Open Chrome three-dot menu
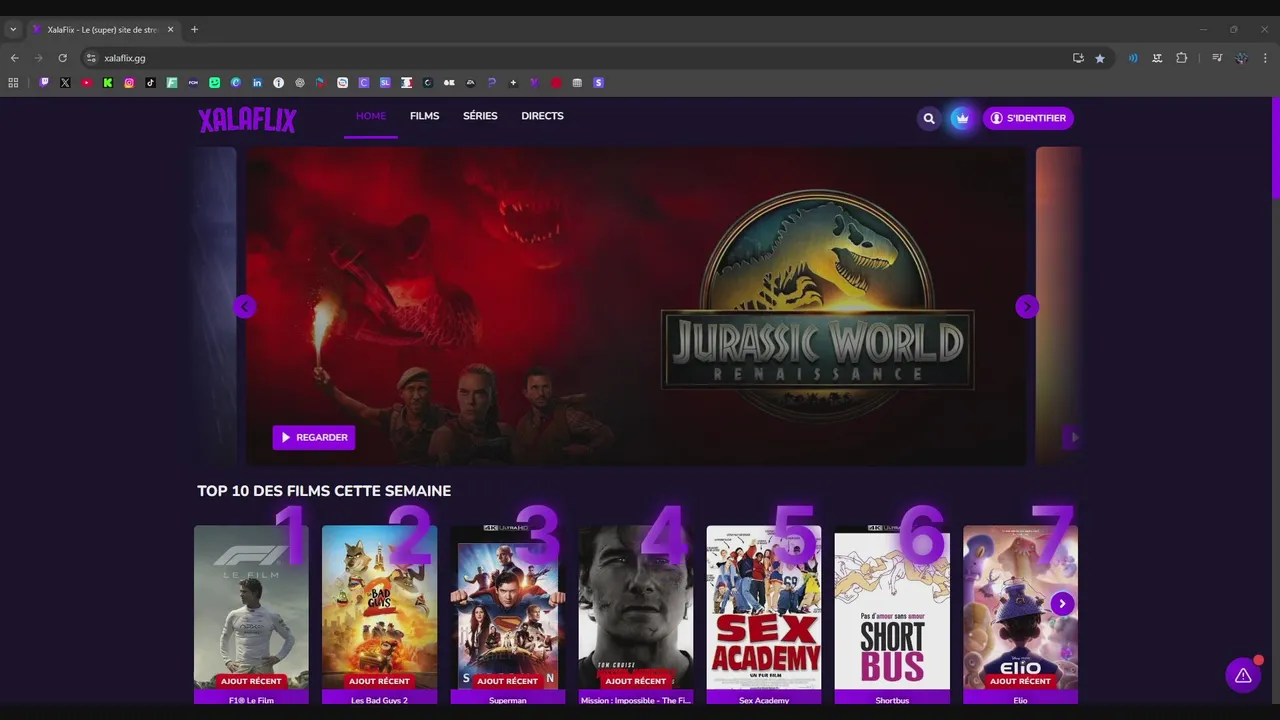 point(1265,58)
